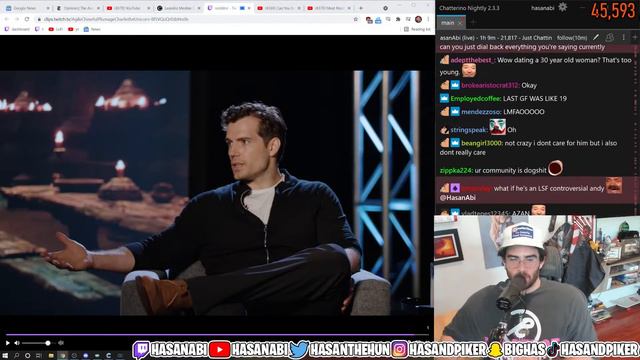Select the active Twitch clip tab
This screenshot has height=360, width=640.
pos(229,8)
